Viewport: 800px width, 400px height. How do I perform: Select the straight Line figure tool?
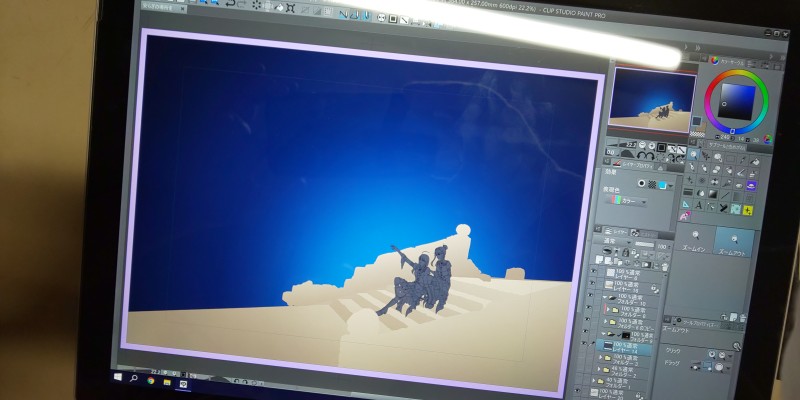coord(725,195)
